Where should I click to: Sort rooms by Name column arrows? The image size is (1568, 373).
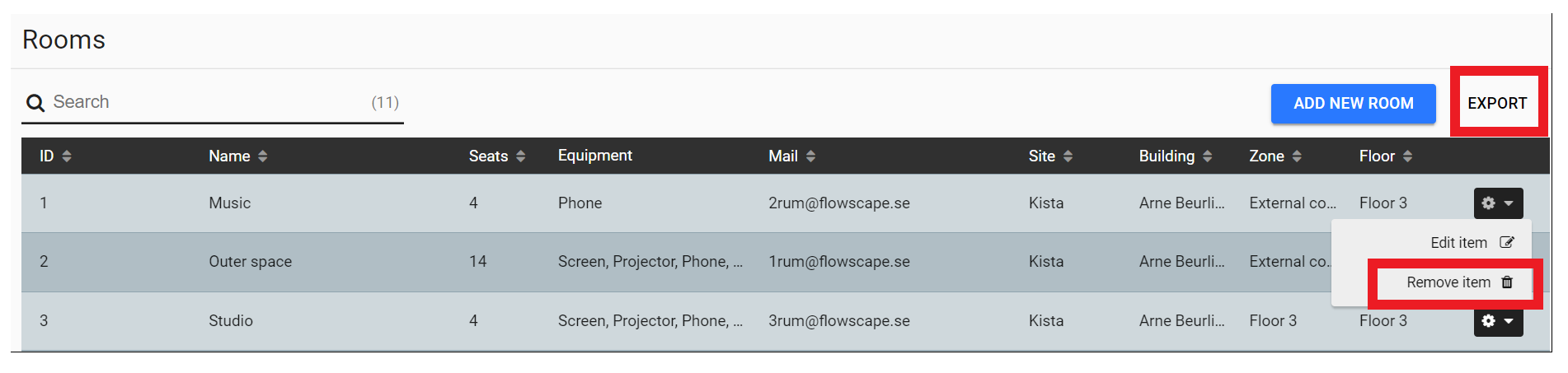[262, 156]
